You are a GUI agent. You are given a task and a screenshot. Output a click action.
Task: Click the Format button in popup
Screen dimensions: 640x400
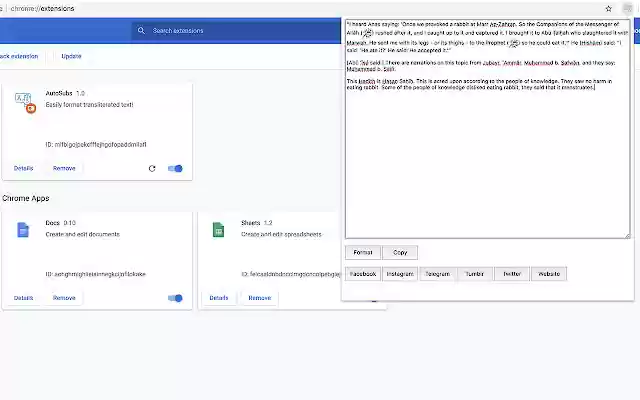click(363, 253)
